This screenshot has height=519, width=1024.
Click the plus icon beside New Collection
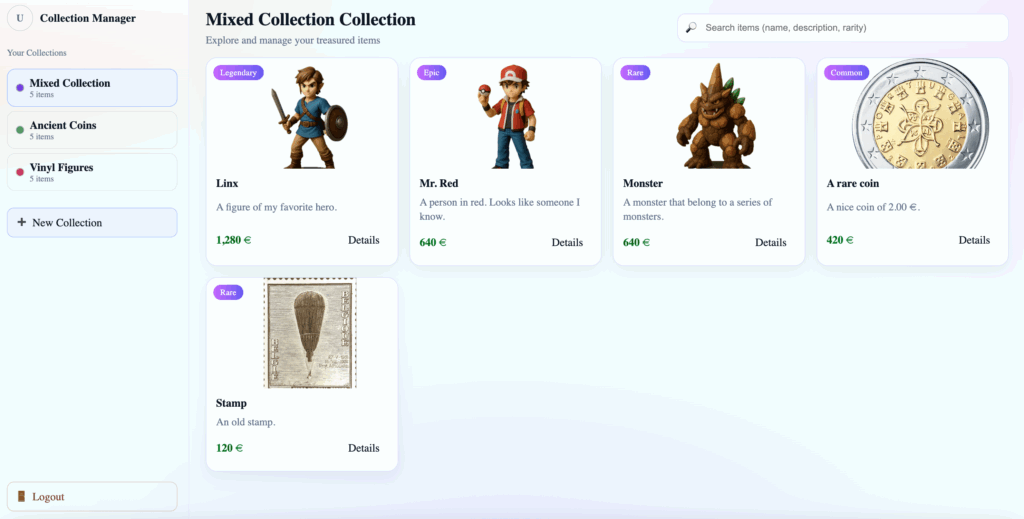(21, 222)
